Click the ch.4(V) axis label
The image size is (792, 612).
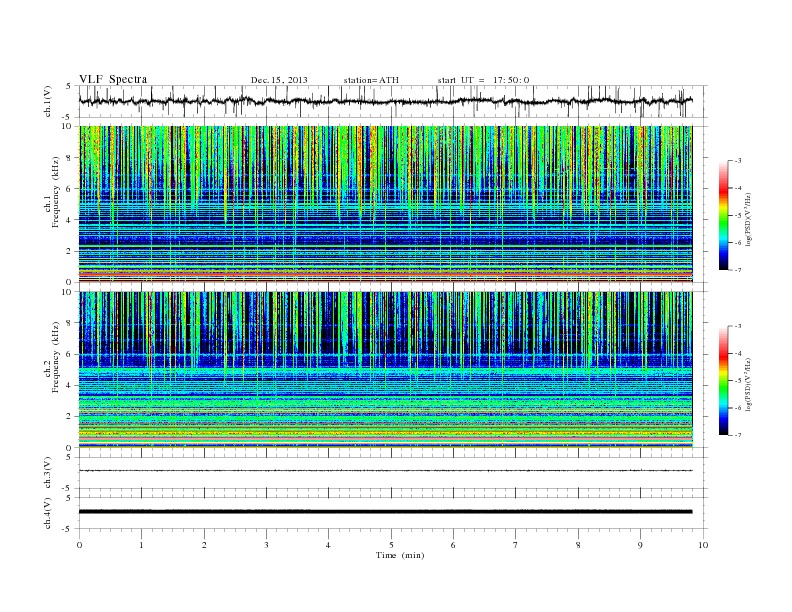tap(48, 513)
